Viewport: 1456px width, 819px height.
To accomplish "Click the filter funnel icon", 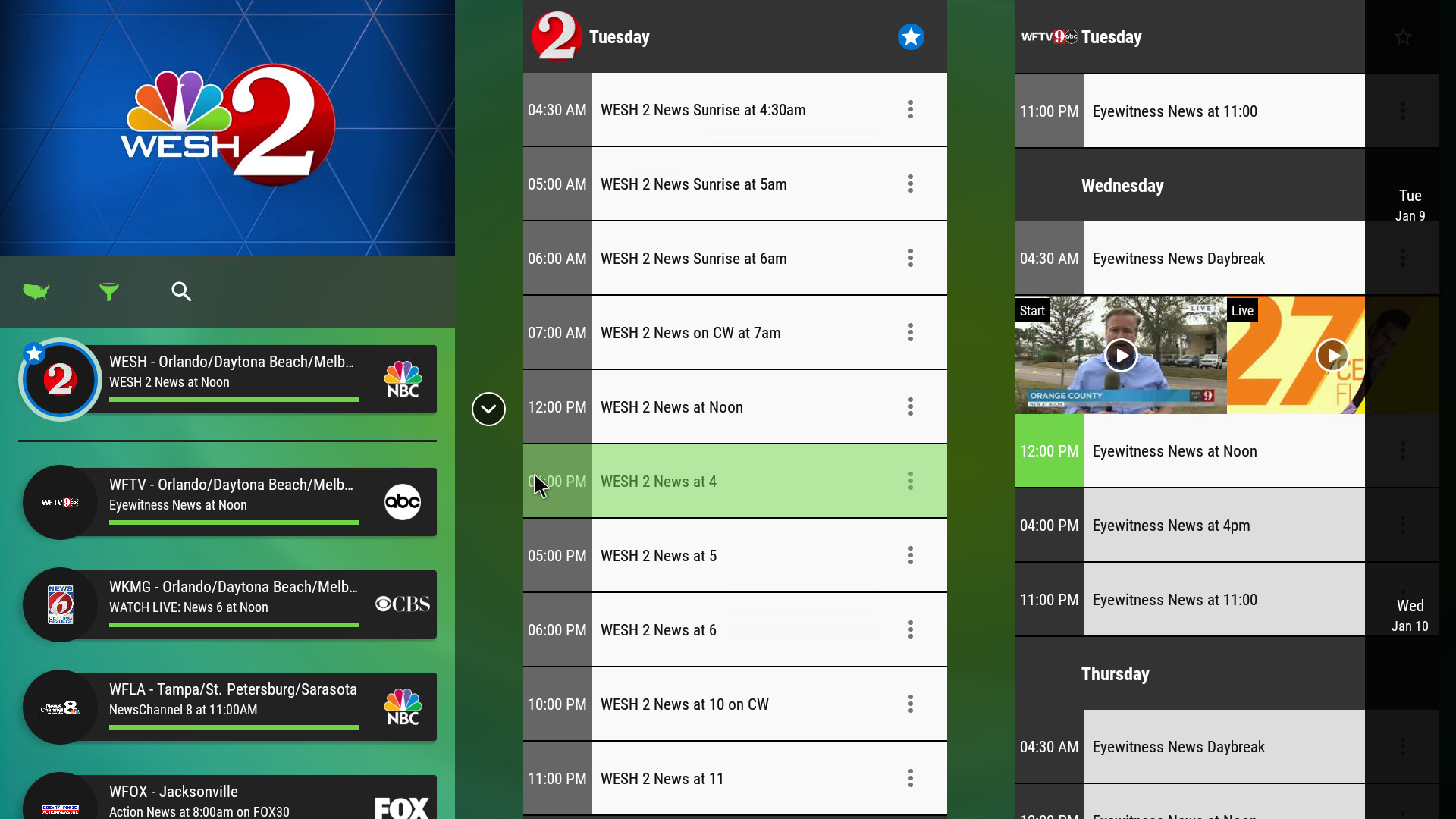I will pos(109,291).
